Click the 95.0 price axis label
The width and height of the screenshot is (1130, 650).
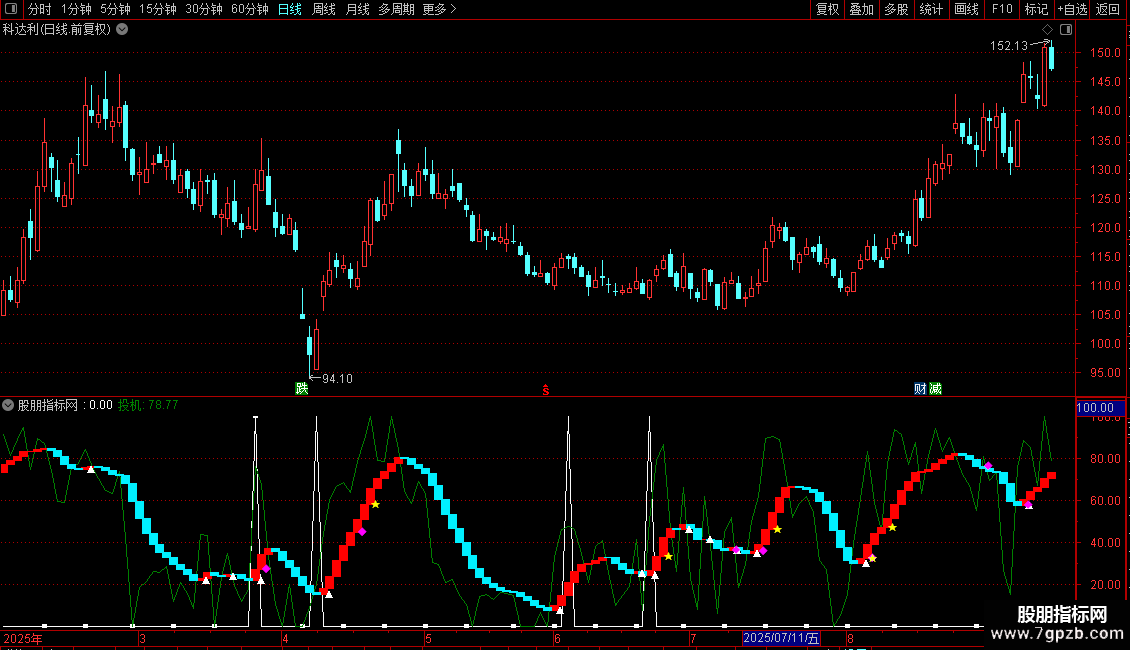(1105, 373)
